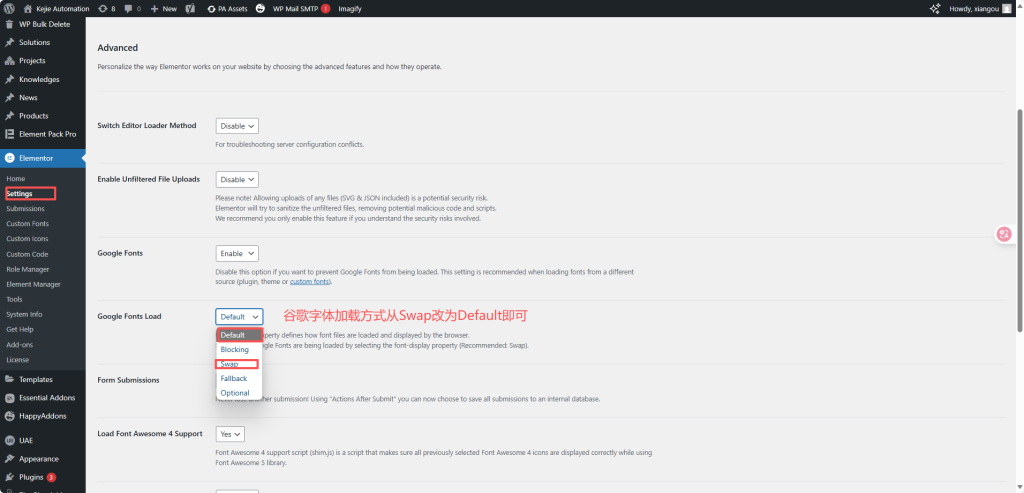Click the pink translate floating icon
The image size is (1024, 493).
pyautogui.click(x=1004, y=234)
